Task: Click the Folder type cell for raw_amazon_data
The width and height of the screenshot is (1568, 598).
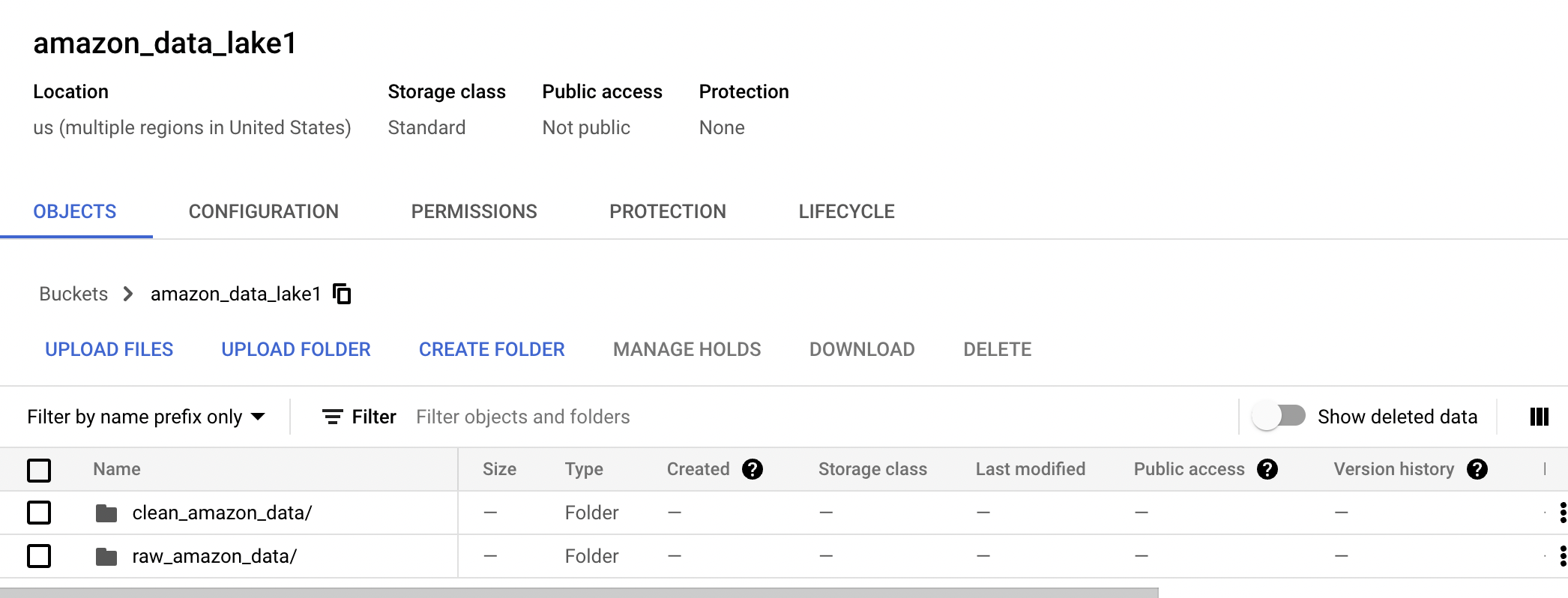Action: (x=592, y=556)
